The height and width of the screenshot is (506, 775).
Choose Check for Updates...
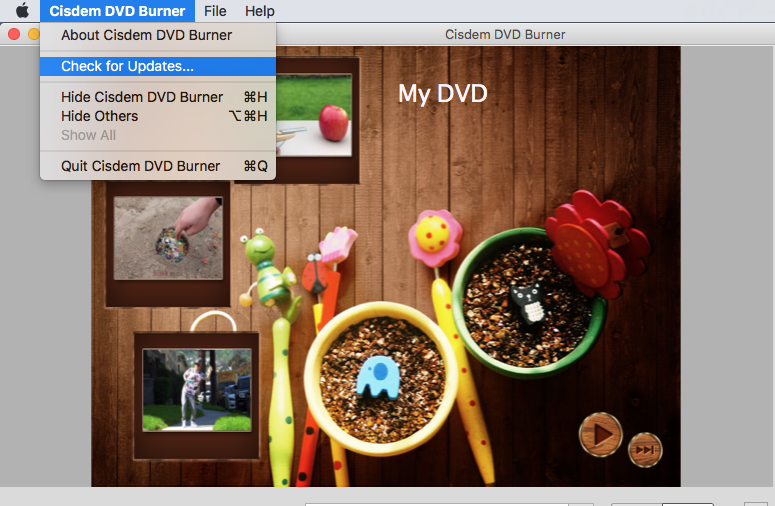click(158, 66)
